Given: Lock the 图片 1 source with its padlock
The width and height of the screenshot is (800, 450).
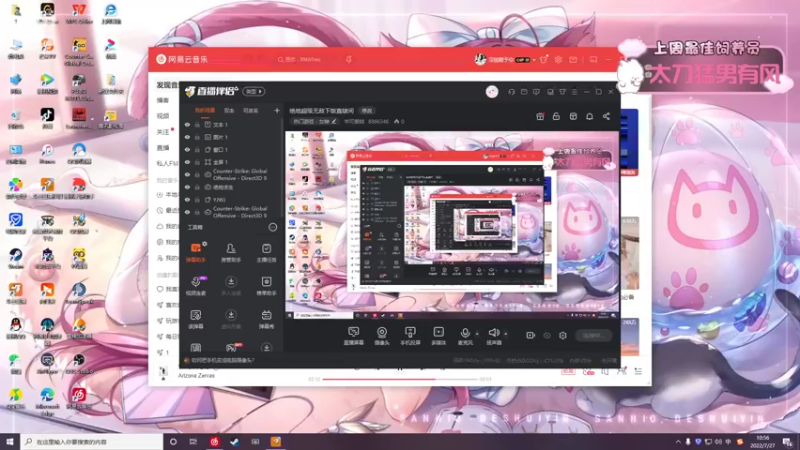Looking at the screenshot, I should click(x=197, y=137).
